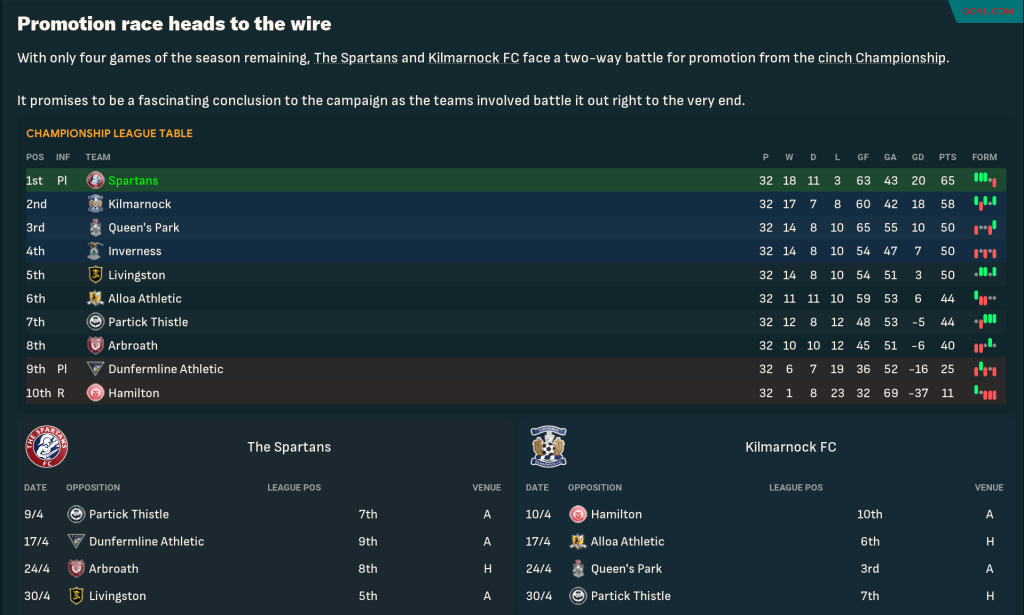Viewport: 1024px width, 615px height.
Task: Click the GOAL.COM source tag
Action: tap(985, 11)
